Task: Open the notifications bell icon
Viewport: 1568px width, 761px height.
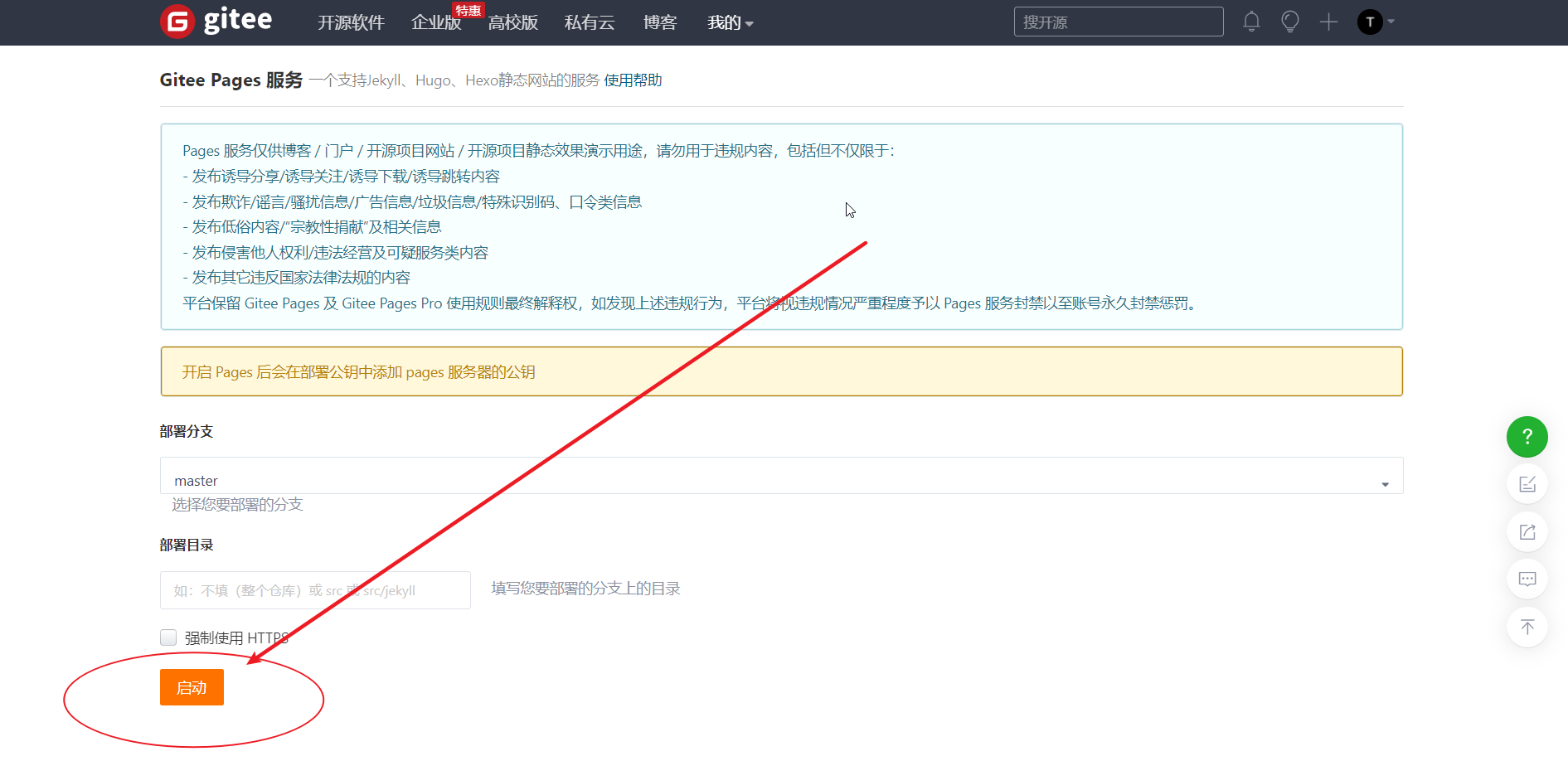Action: coord(1251,22)
